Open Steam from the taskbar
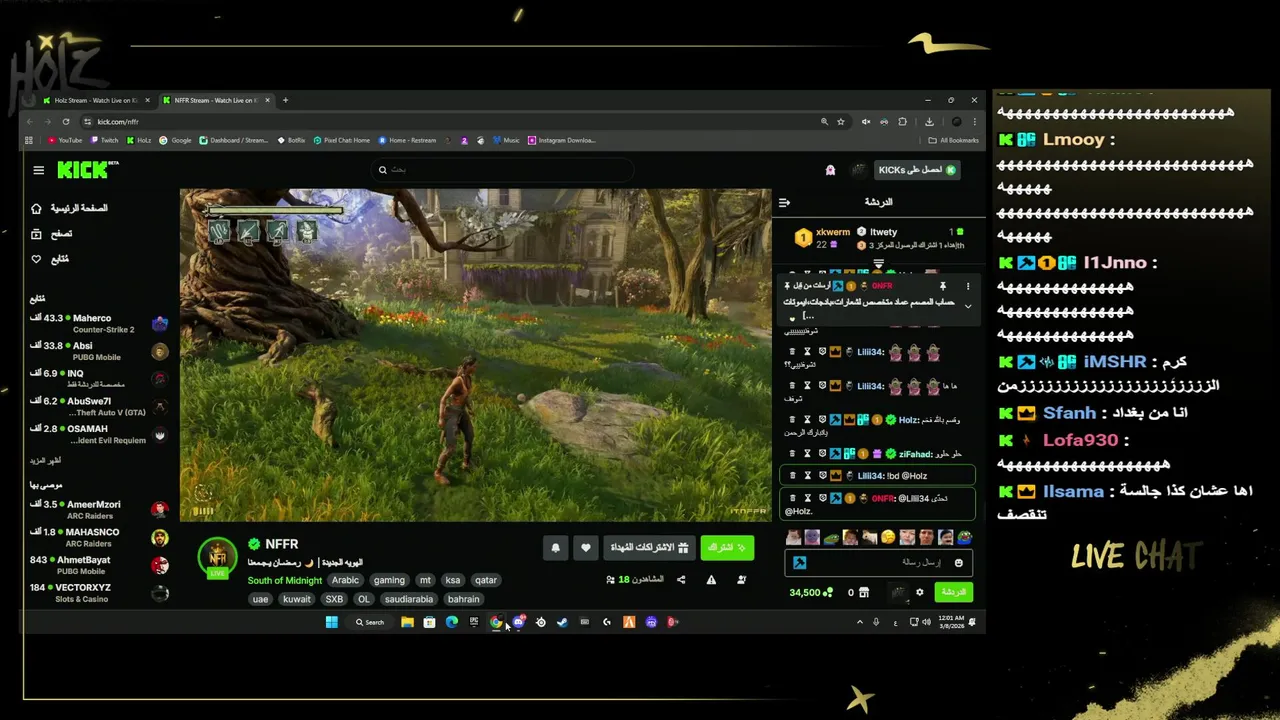1280x720 pixels. pyautogui.click(x=562, y=622)
